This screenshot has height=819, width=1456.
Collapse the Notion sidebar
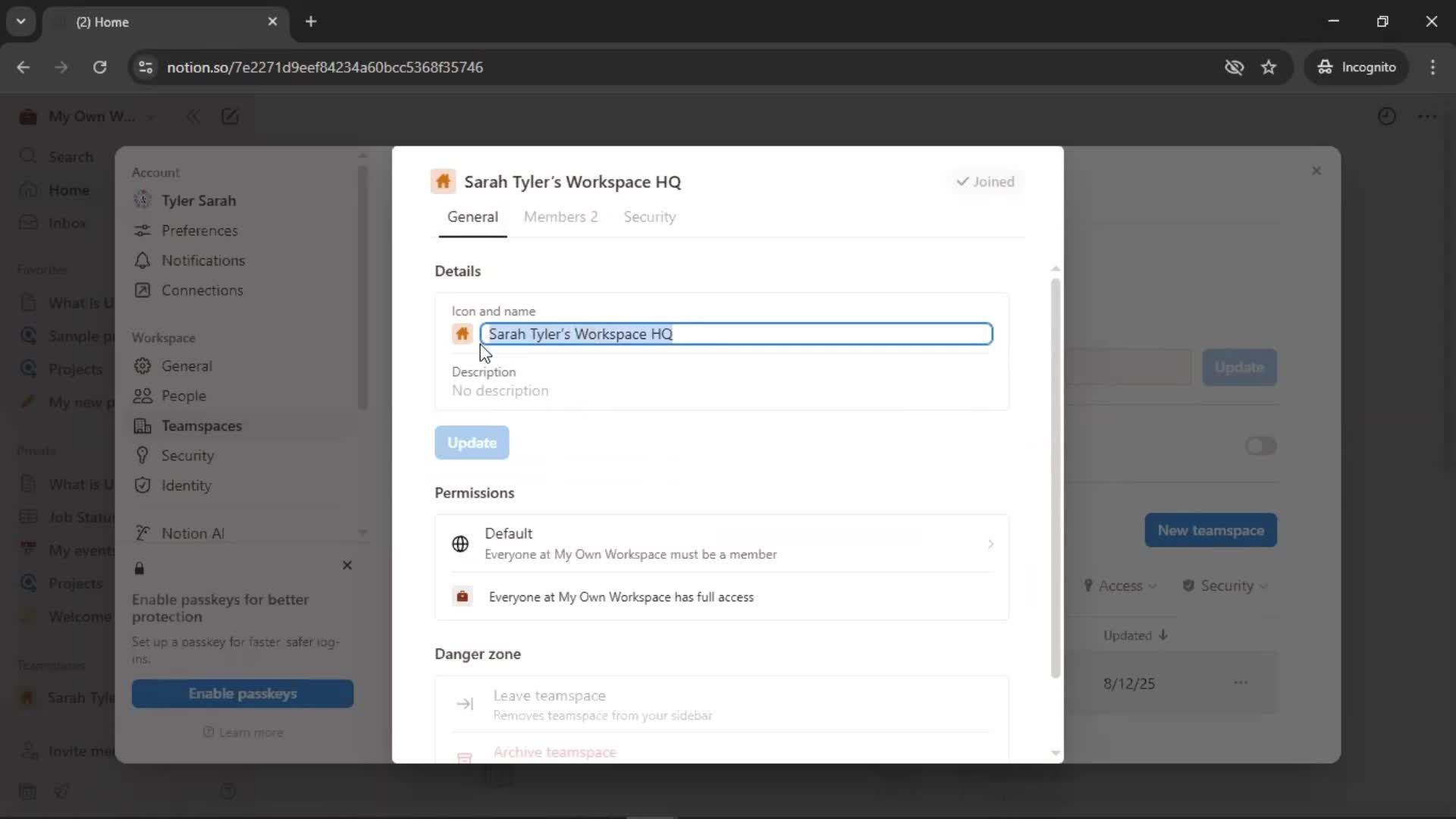point(193,117)
